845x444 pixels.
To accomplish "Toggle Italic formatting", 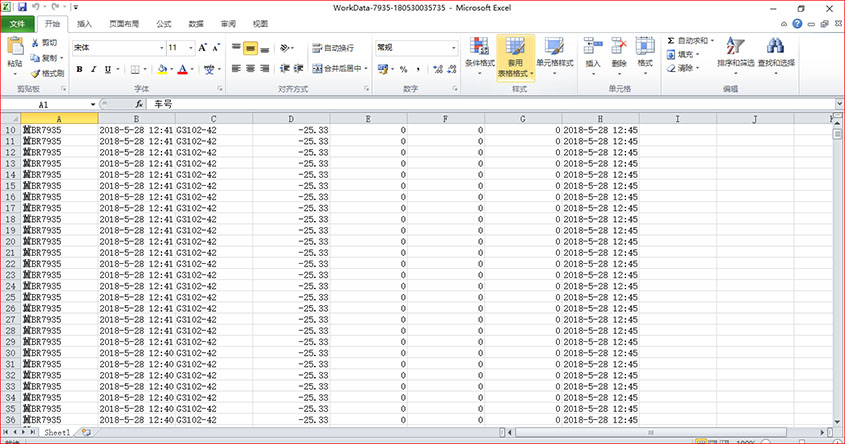I will pos(94,69).
